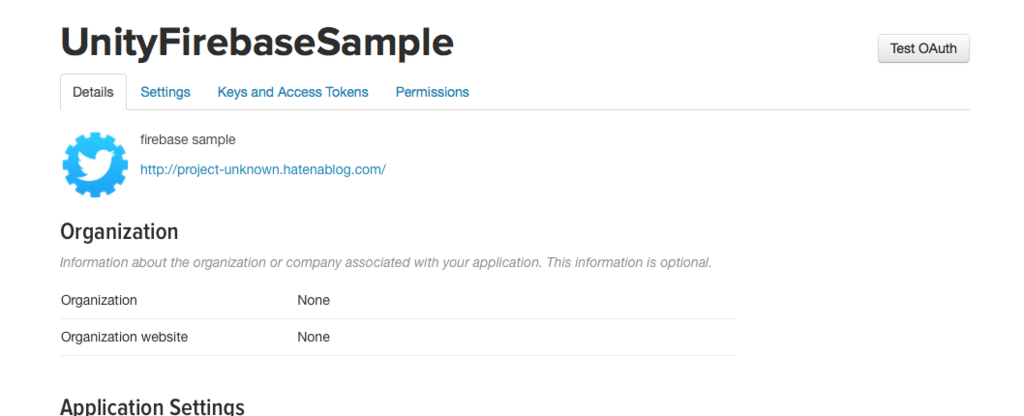The image size is (1024, 416).
Task: Click the Organization website row label
Action: (124, 337)
